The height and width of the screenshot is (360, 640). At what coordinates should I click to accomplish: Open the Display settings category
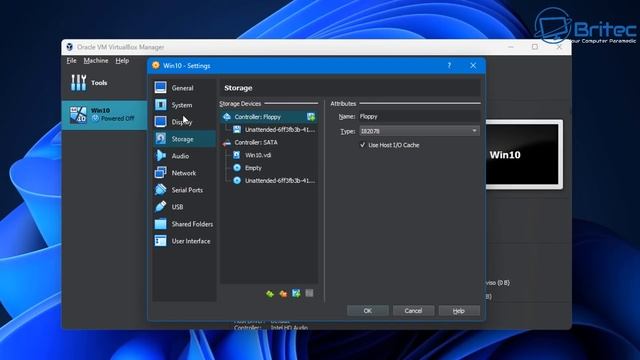point(184,122)
